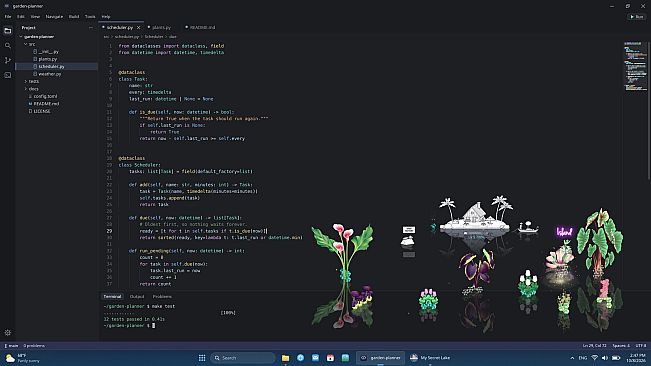651x366 pixels.
Task: Click the Run button
Action: pos(636,17)
